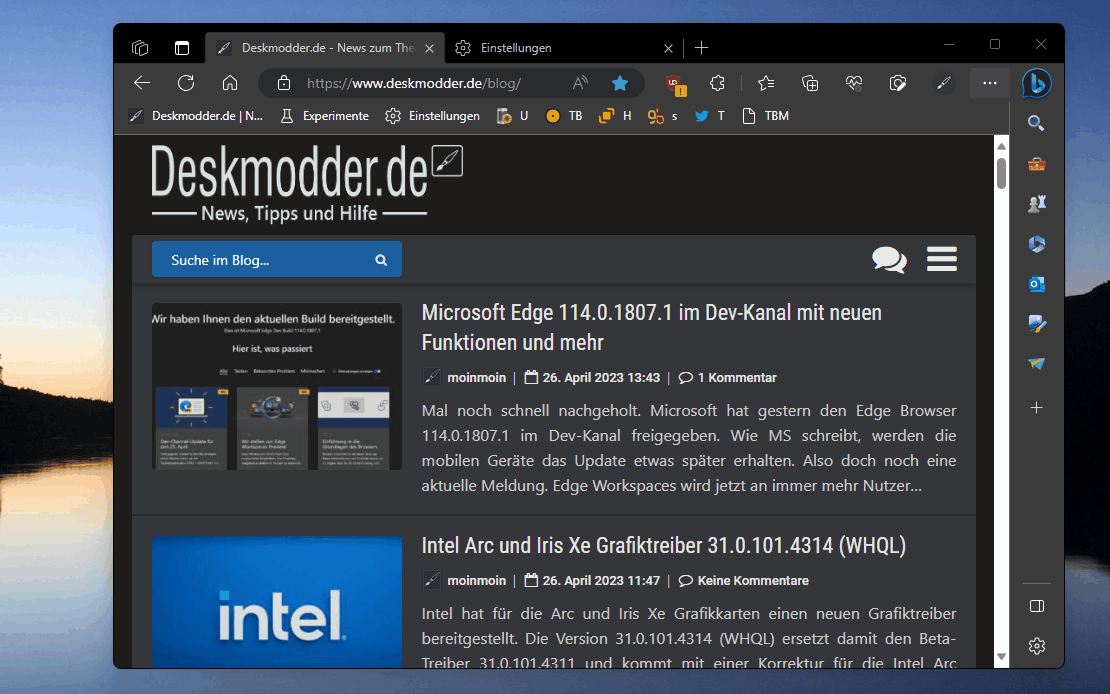Open sidebar settings gear icon
This screenshot has height=694, width=1110.
[x=1036, y=646]
